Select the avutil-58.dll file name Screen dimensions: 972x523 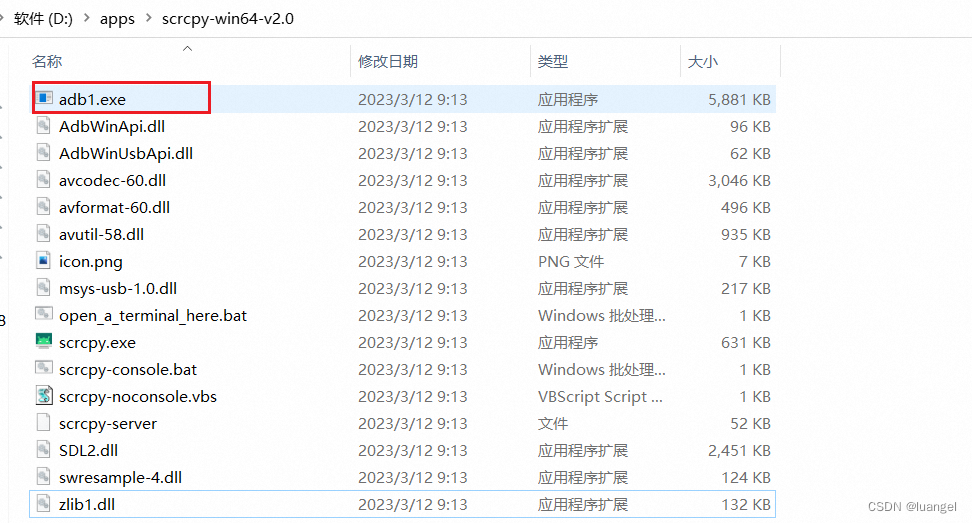click(x=102, y=234)
